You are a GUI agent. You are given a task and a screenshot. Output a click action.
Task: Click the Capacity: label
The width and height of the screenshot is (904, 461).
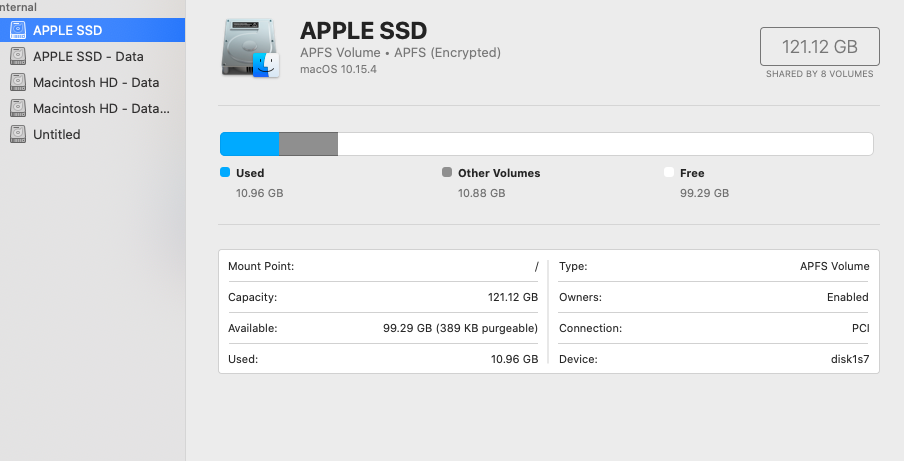point(253,297)
